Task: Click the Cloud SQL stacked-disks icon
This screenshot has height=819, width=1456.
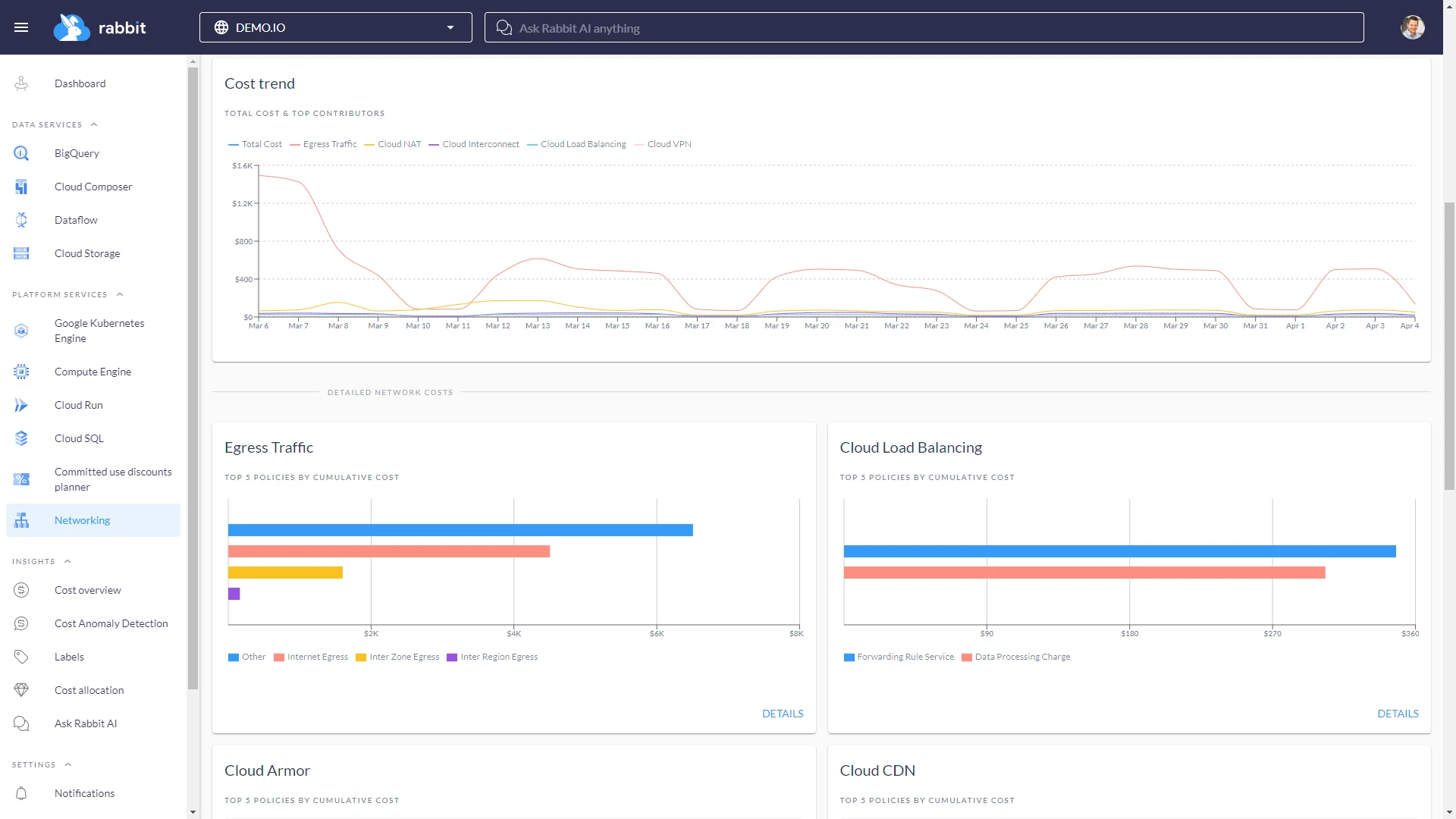Action: (21, 438)
